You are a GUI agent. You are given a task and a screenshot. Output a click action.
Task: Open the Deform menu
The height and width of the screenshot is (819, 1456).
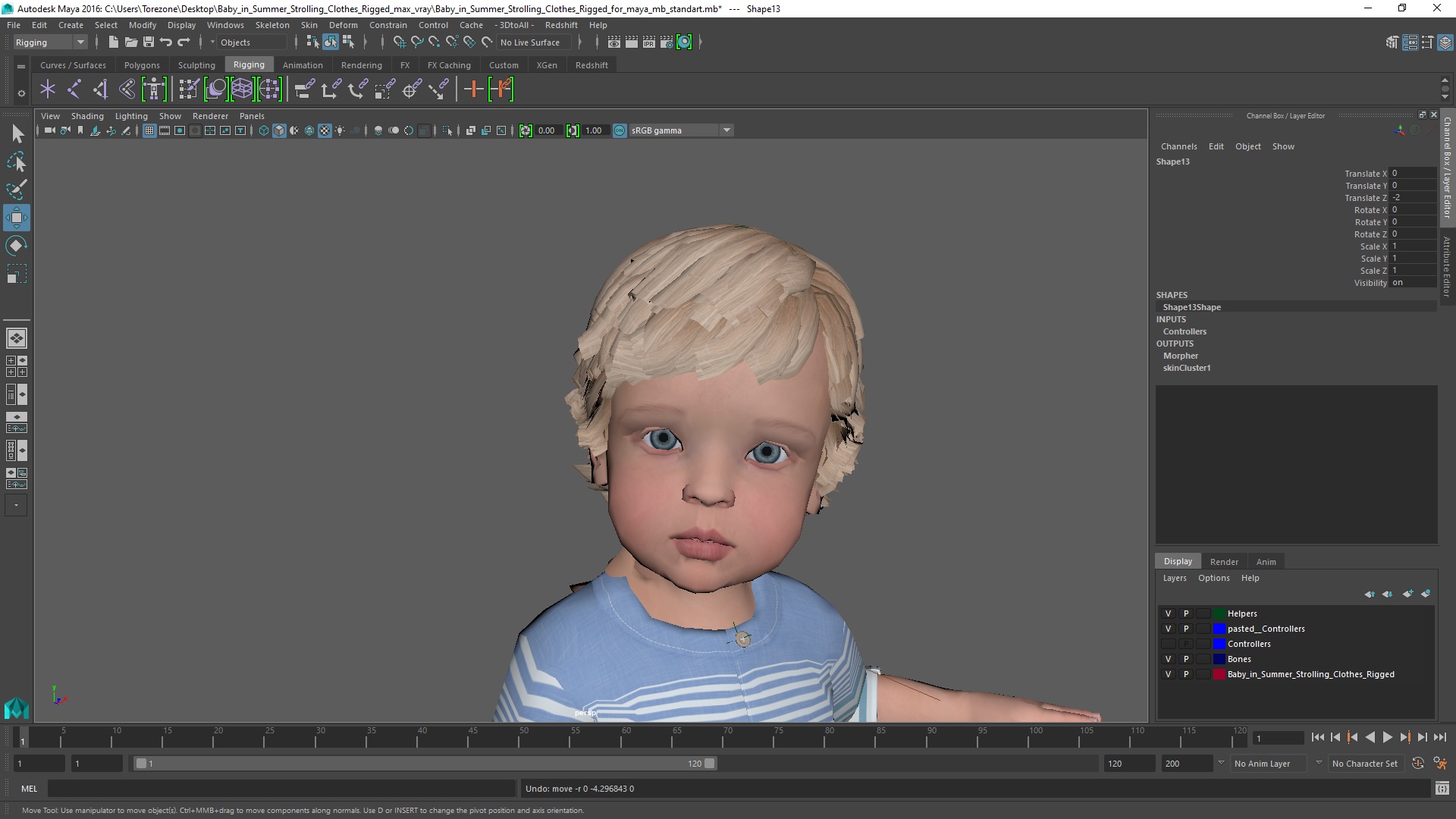click(x=343, y=25)
